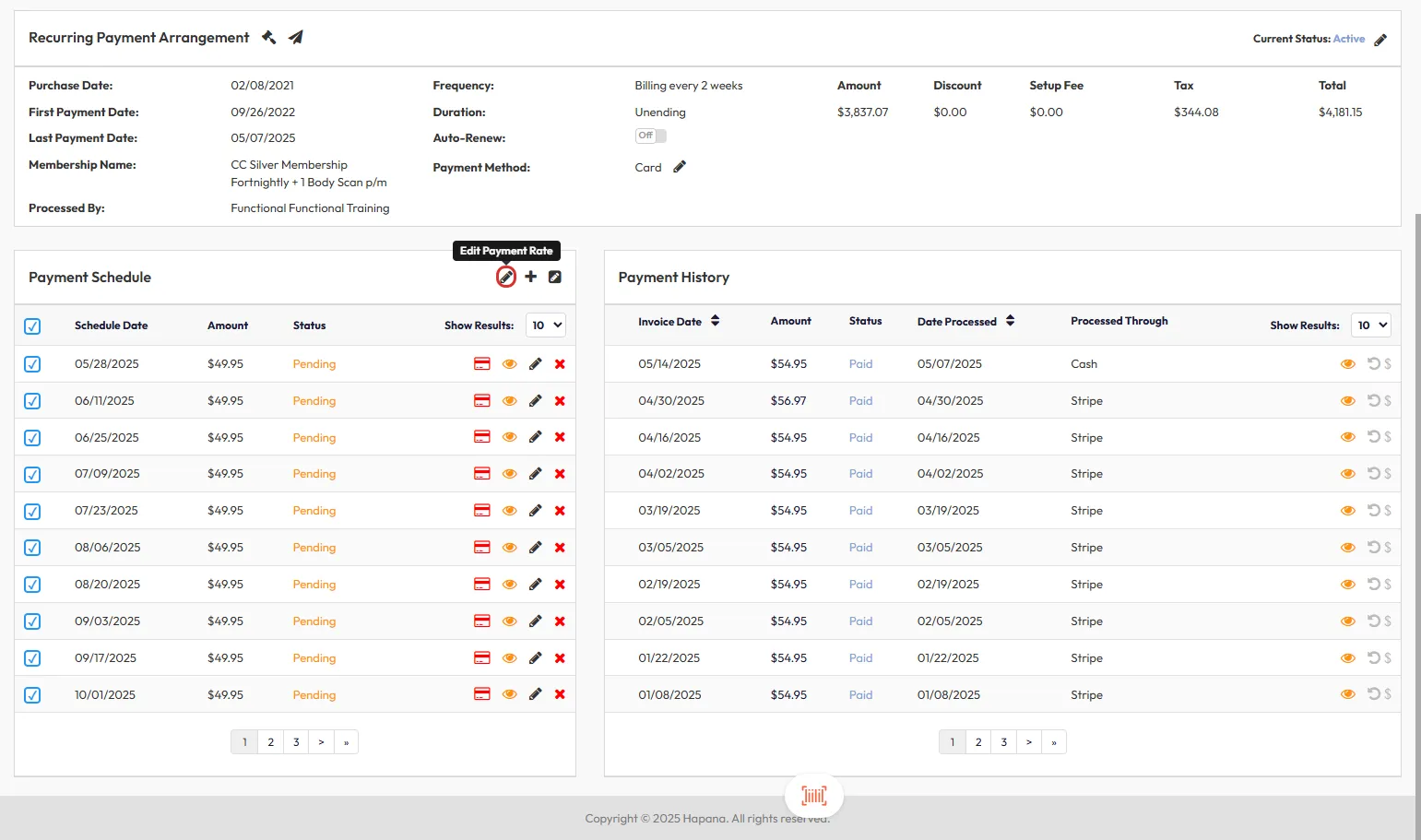The height and width of the screenshot is (840, 1421).
Task: Toggle the Auto-Renew switch
Action: point(651,136)
